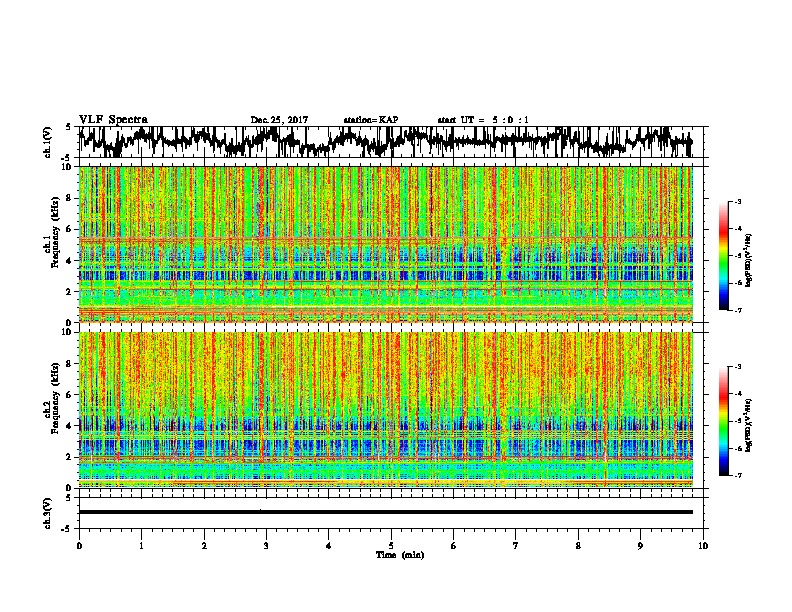The width and height of the screenshot is (792, 612).
Task: Click the "-7" label on ch.2 color bar
Action: (x=738, y=476)
